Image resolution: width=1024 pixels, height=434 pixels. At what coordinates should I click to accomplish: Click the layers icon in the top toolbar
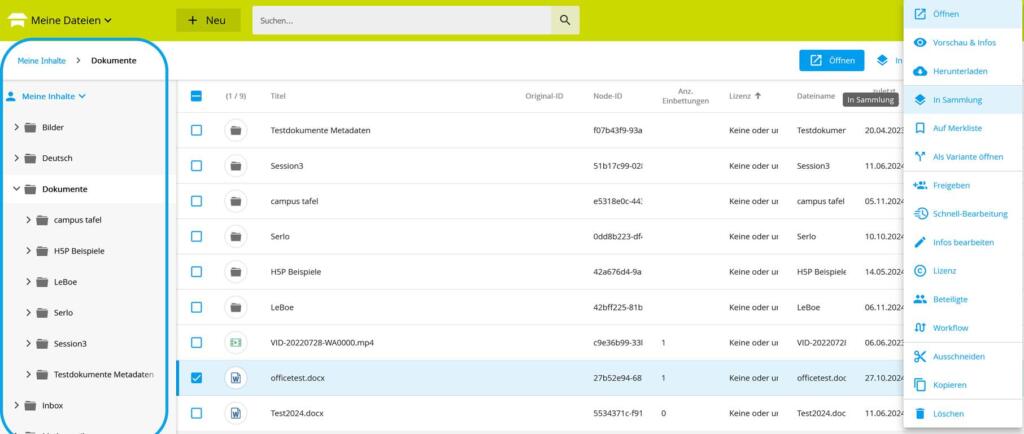point(882,60)
